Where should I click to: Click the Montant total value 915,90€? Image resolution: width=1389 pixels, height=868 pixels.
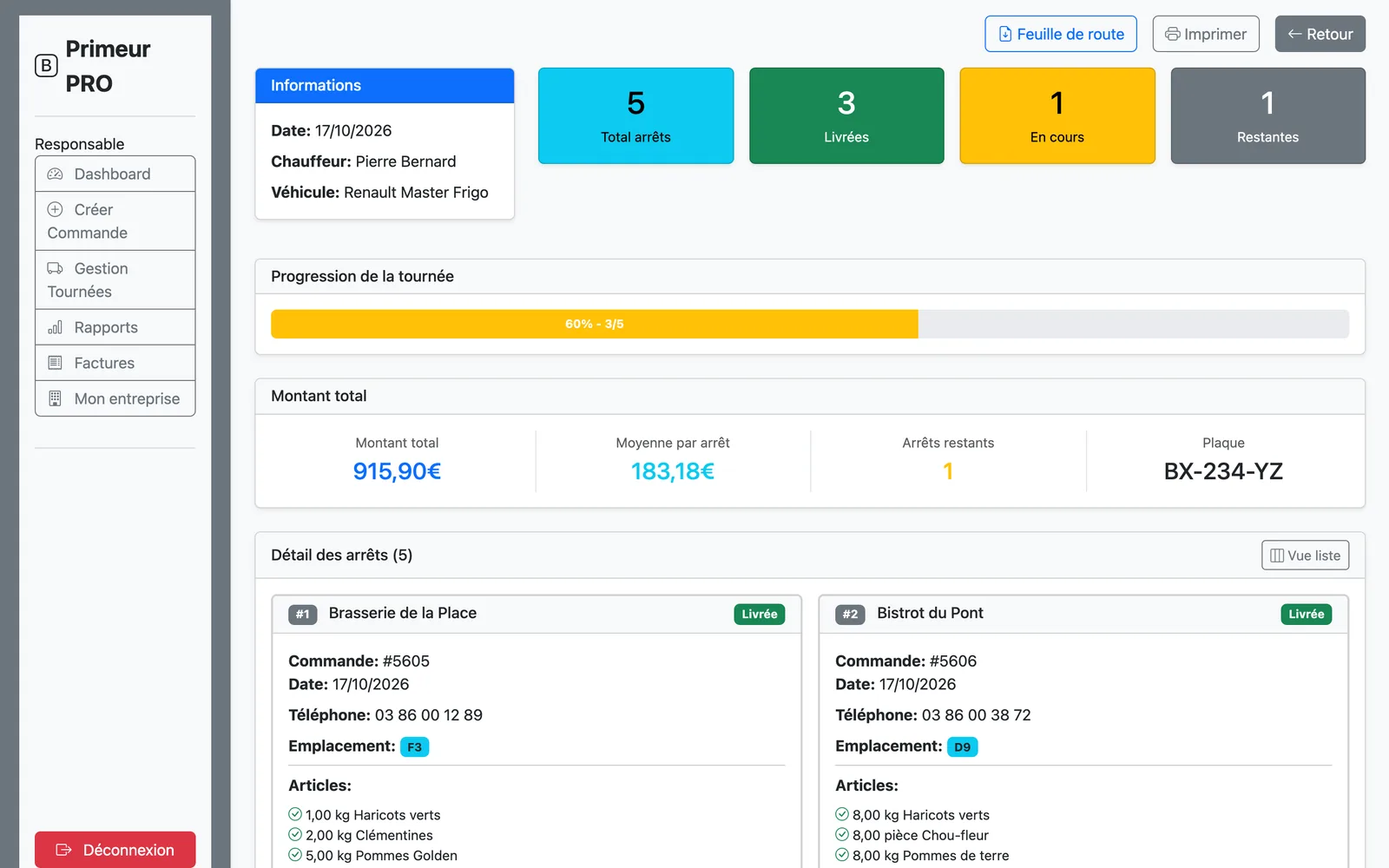tap(397, 471)
